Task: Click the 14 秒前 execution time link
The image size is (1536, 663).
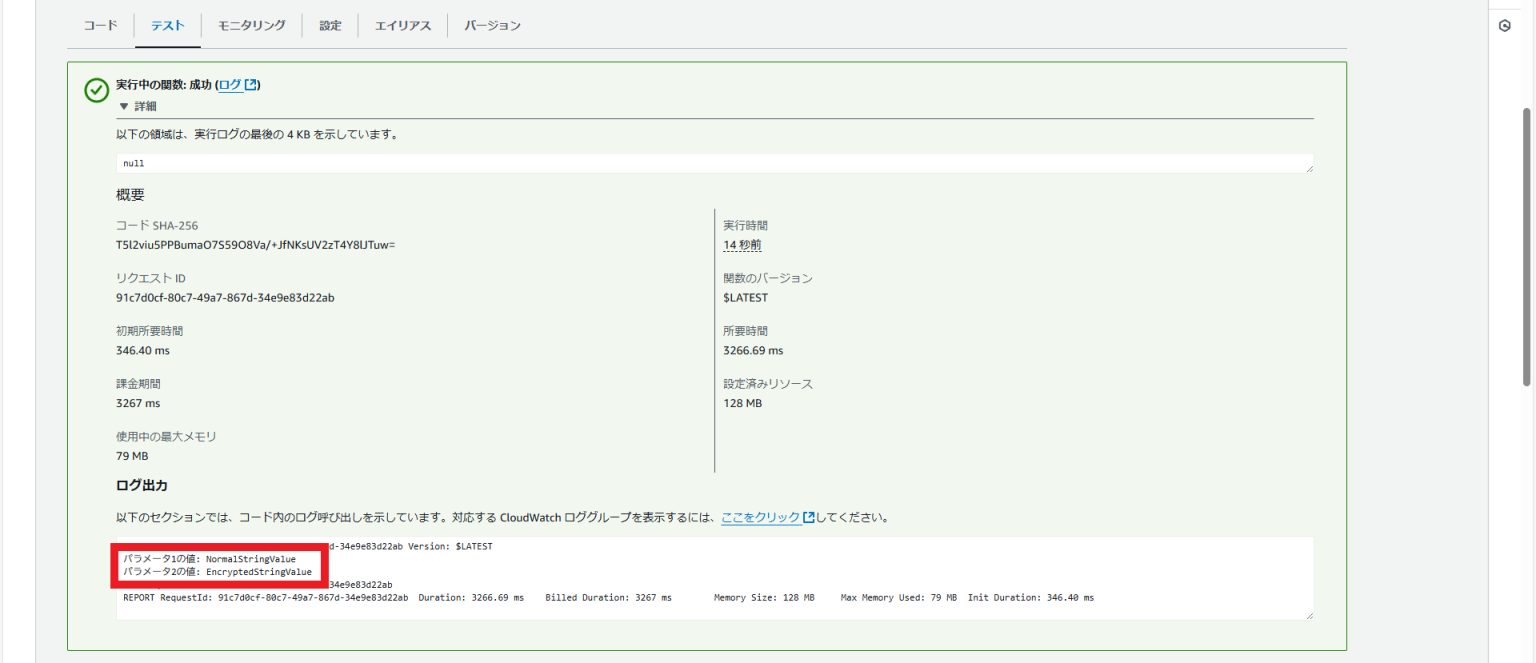Action: pos(741,244)
